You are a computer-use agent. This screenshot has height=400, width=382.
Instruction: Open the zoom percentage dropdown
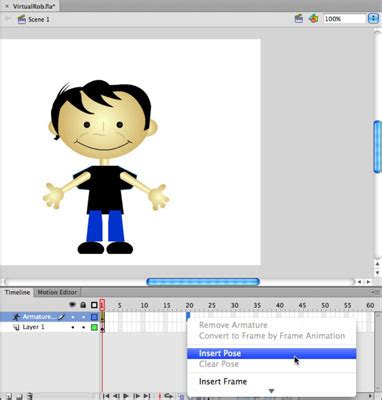click(x=373, y=19)
